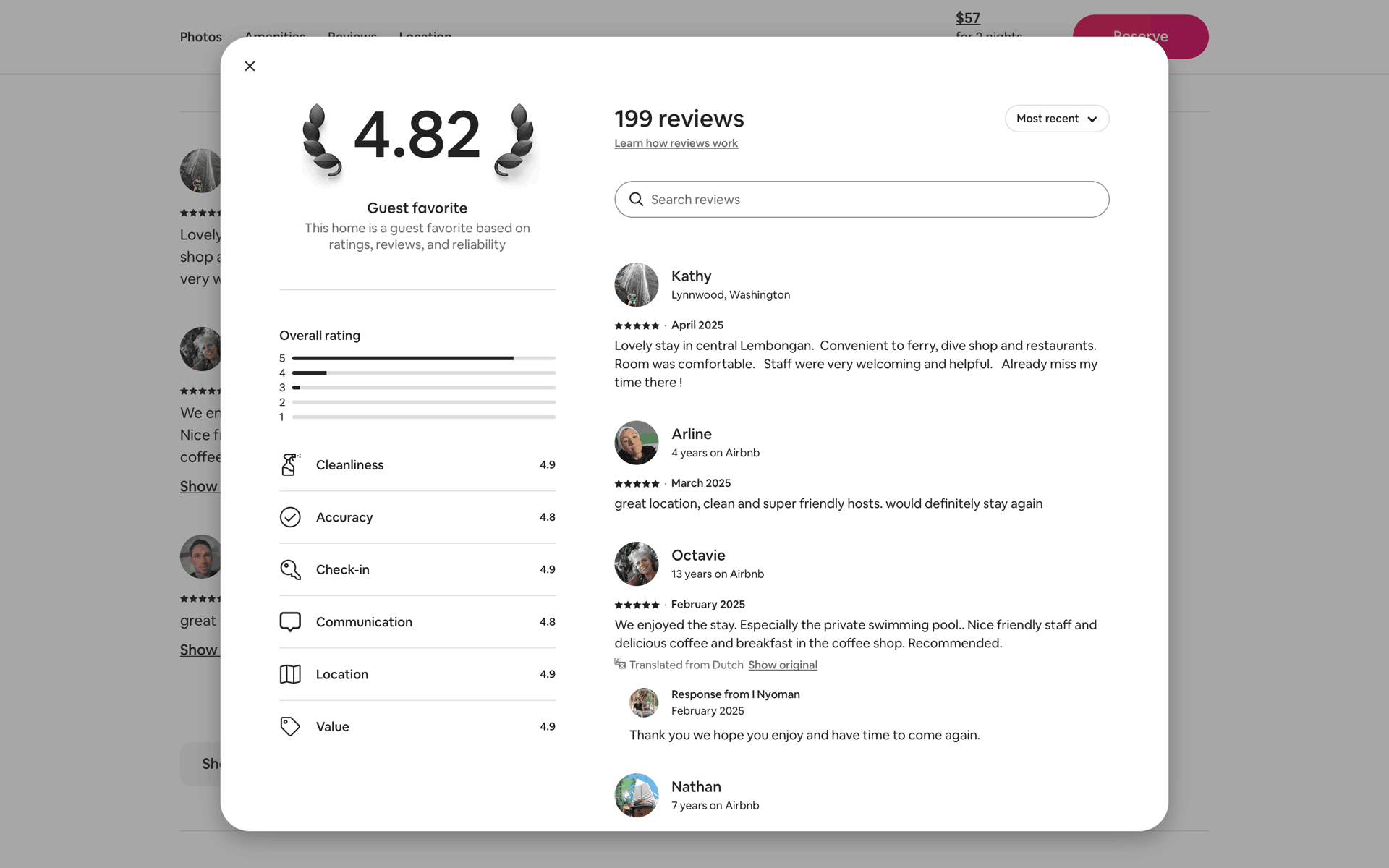Click Kathy's name heading
The height and width of the screenshot is (868, 1389).
[691, 276]
